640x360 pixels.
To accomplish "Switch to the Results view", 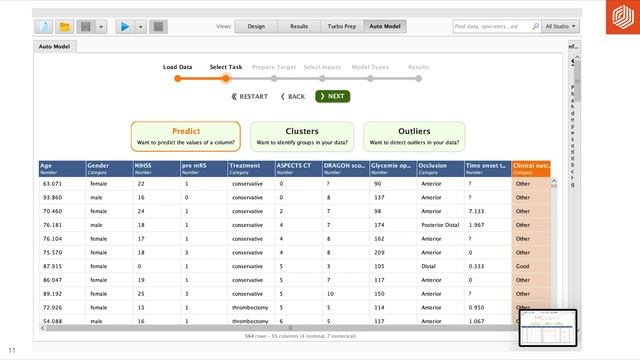I will tap(299, 26).
